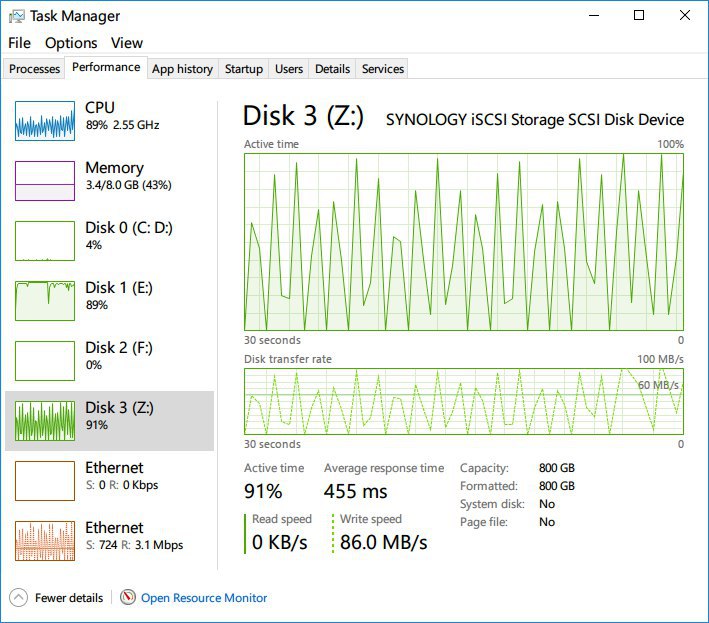709x623 pixels.
Task: Switch to the Processes tab
Action: [34, 69]
